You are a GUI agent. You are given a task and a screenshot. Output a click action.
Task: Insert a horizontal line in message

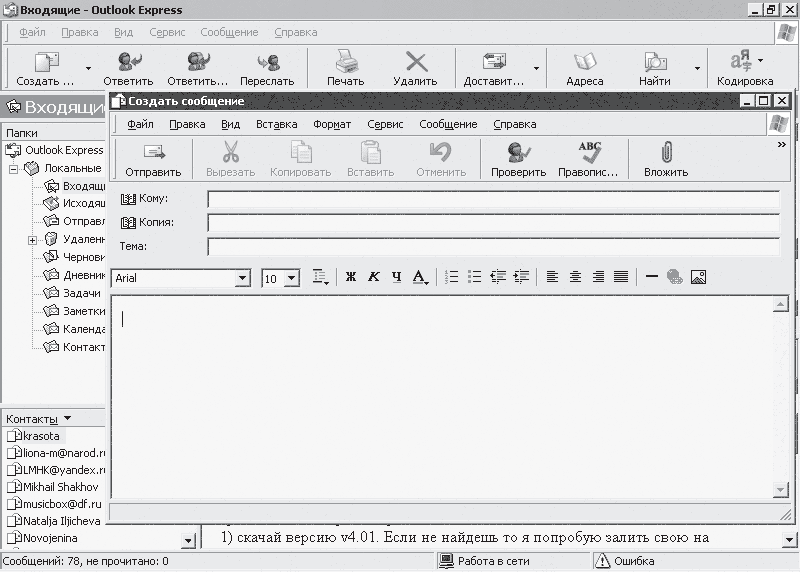651,277
